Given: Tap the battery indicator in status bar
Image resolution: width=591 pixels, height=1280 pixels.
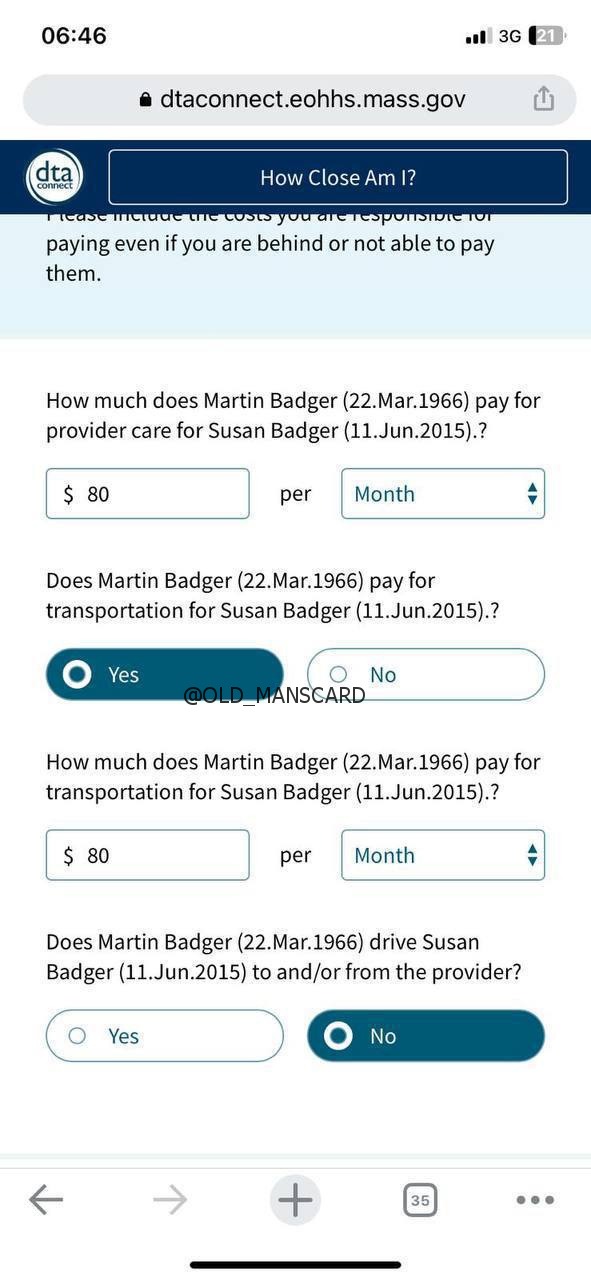Looking at the screenshot, I should tap(548, 36).
